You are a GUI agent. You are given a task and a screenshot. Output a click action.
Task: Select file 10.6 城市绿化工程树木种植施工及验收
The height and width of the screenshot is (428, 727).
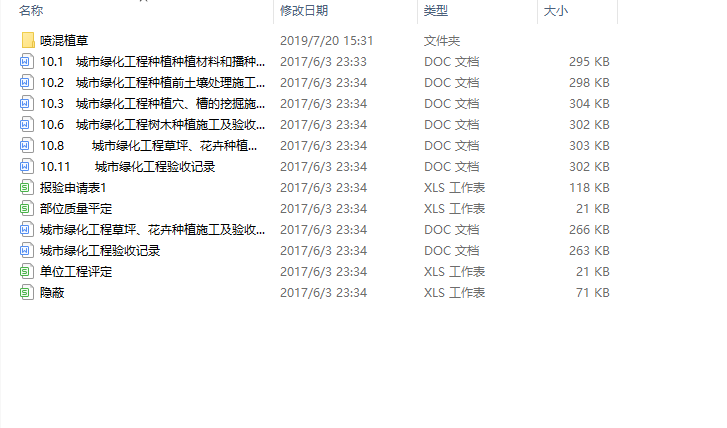[153, 125]
